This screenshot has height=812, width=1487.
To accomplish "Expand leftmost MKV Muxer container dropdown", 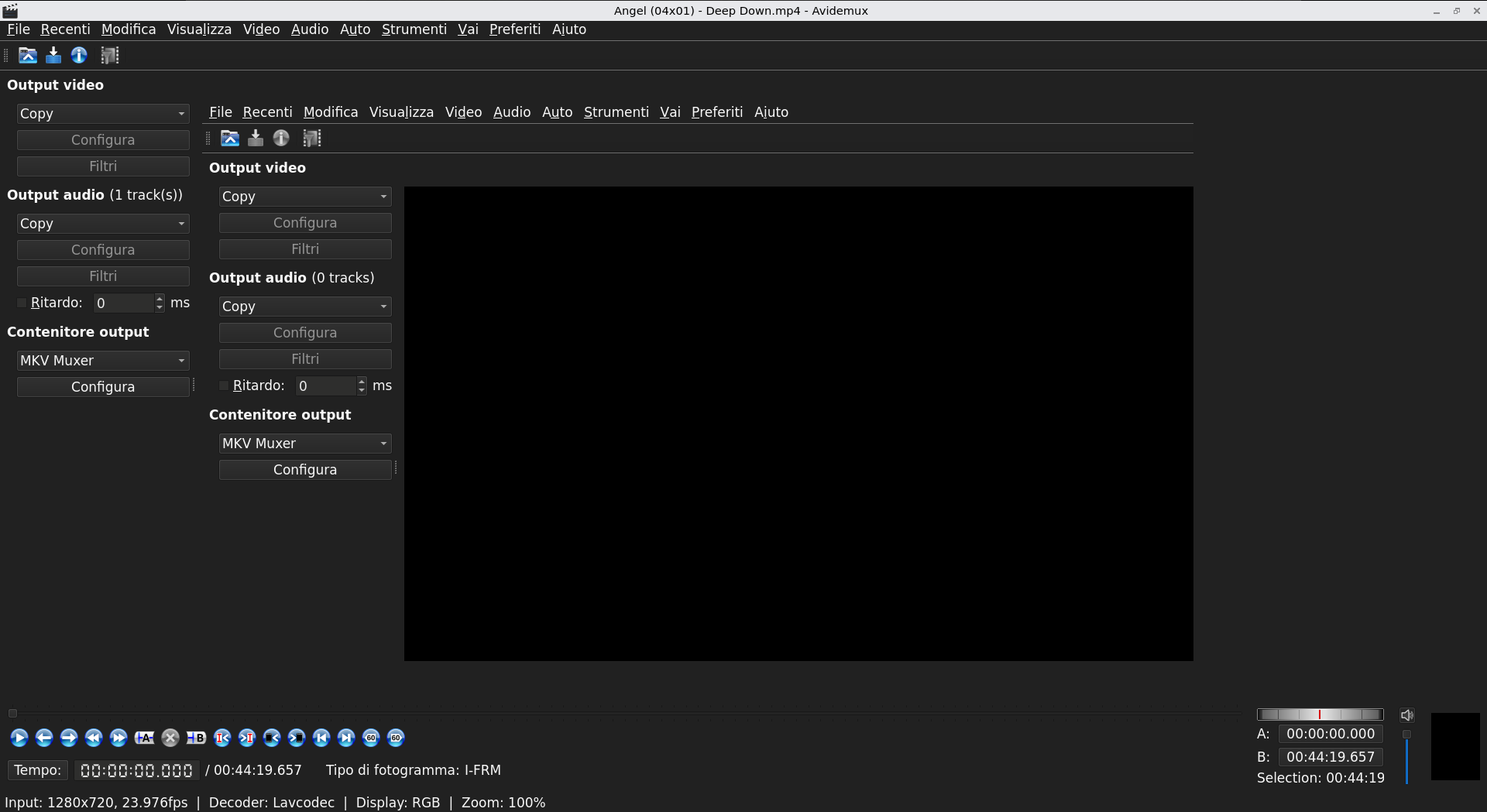I will [x=103, y=361].
